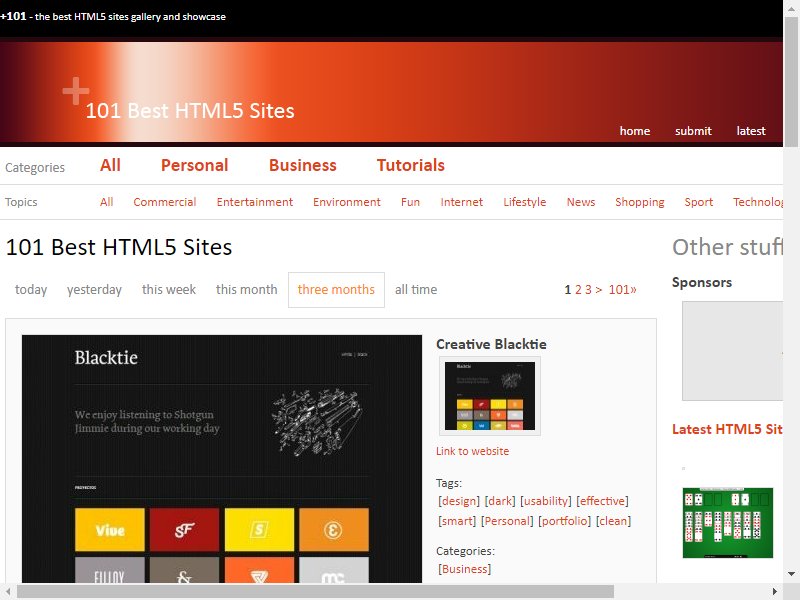This screenshot has width=800, height=600.
Task: Switch to the all time tab
Action: (416, 290)
